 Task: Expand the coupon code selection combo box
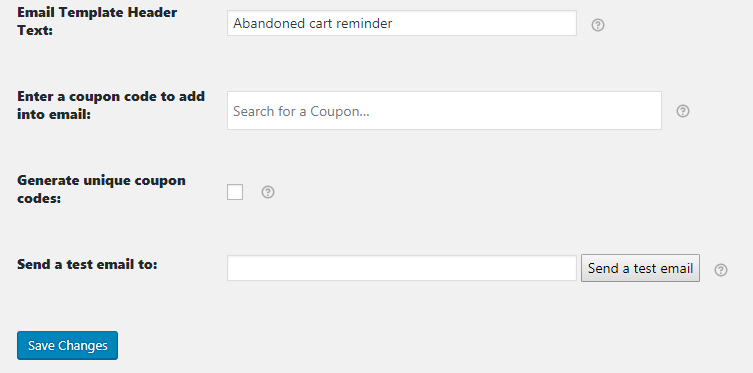pyautogui.click(x=444, y=110)
